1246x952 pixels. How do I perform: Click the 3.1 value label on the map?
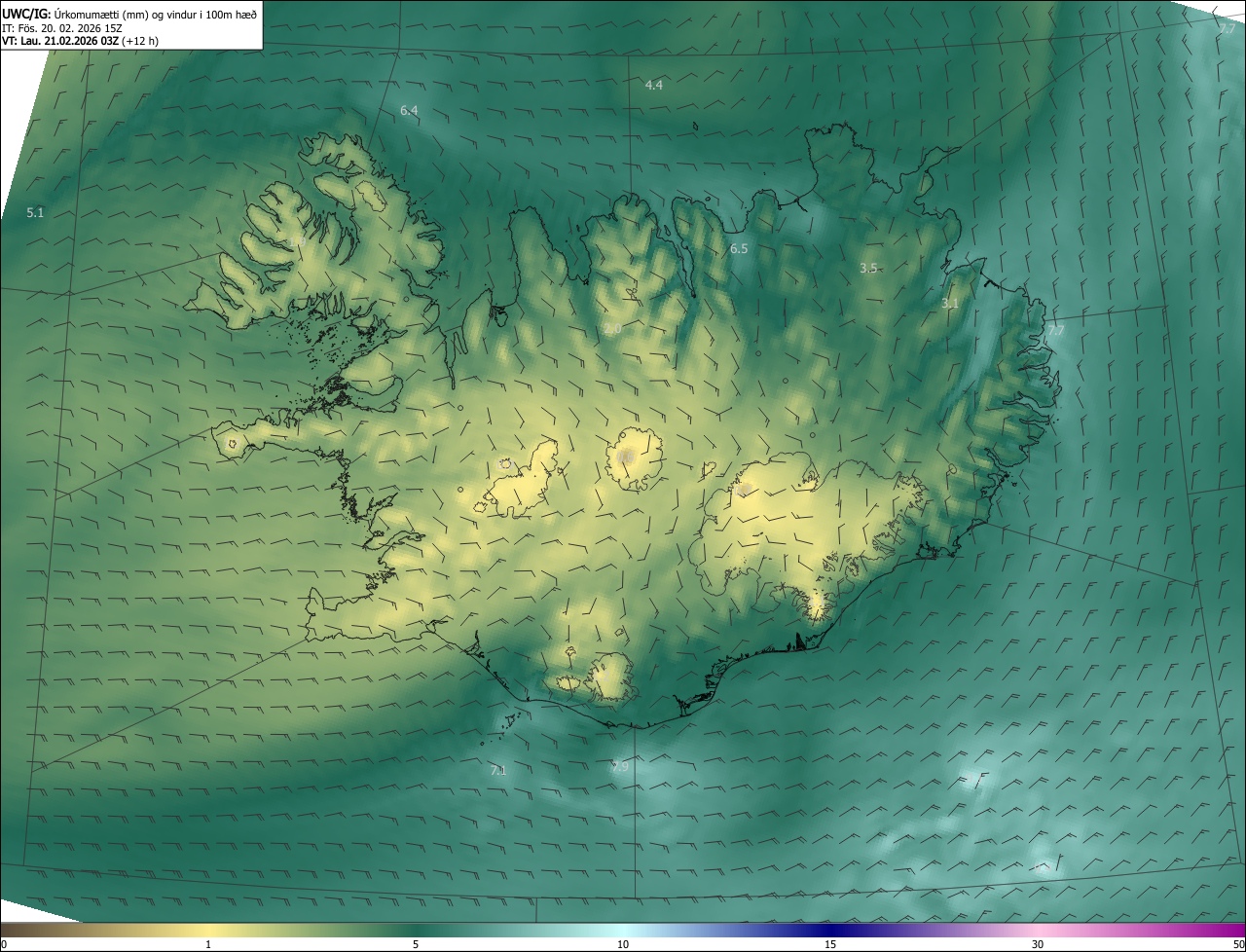tap(950, 304)
